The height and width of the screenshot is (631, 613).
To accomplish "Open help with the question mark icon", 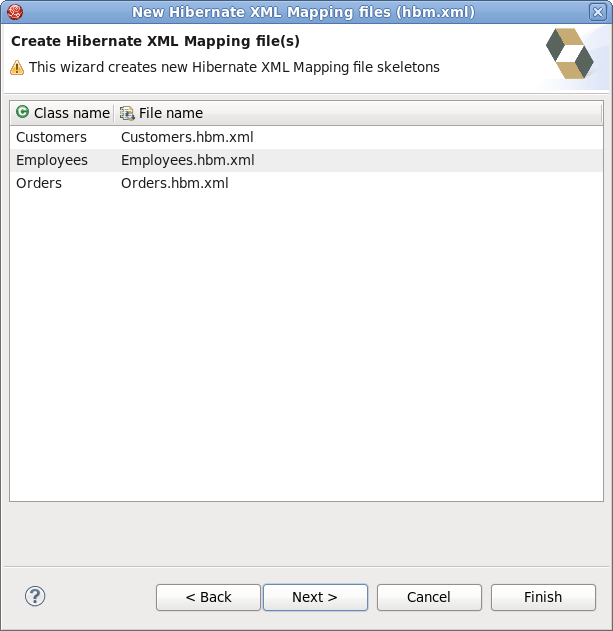I will pos(35,597).
